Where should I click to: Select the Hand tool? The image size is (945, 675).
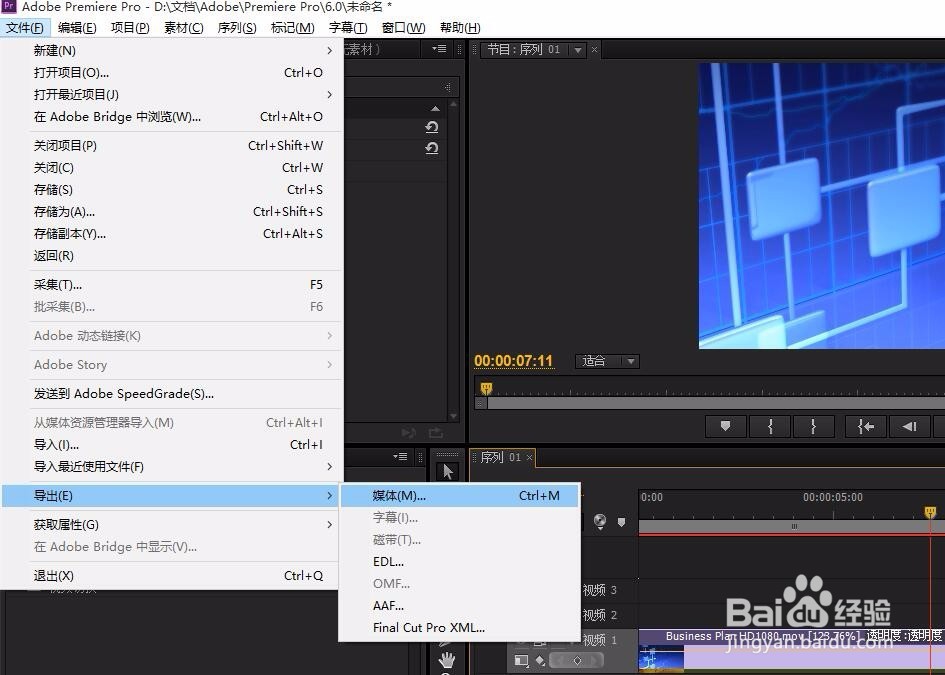pyautogui.click(x=447, y=659)
